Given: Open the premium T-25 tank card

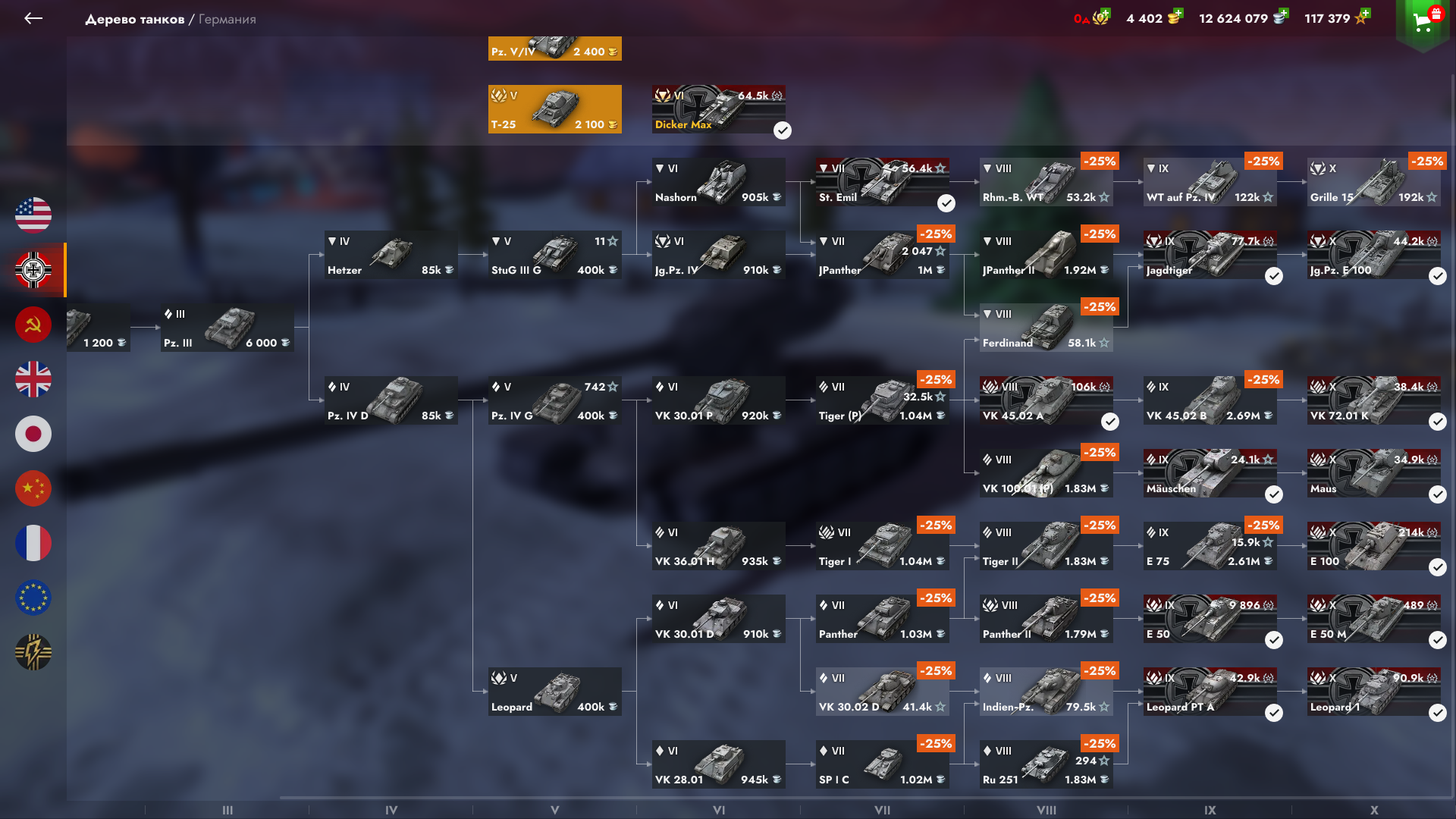Looking at the screenshot, I should (555, 109).
